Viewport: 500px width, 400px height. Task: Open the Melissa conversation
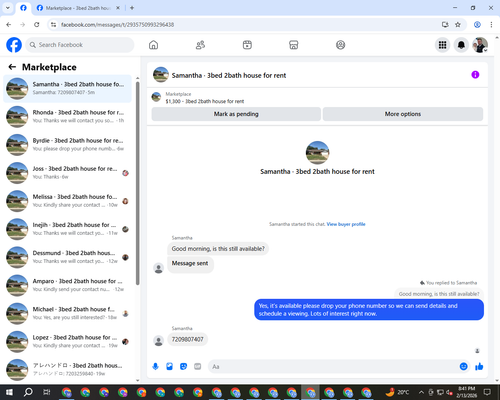(67, 201)
